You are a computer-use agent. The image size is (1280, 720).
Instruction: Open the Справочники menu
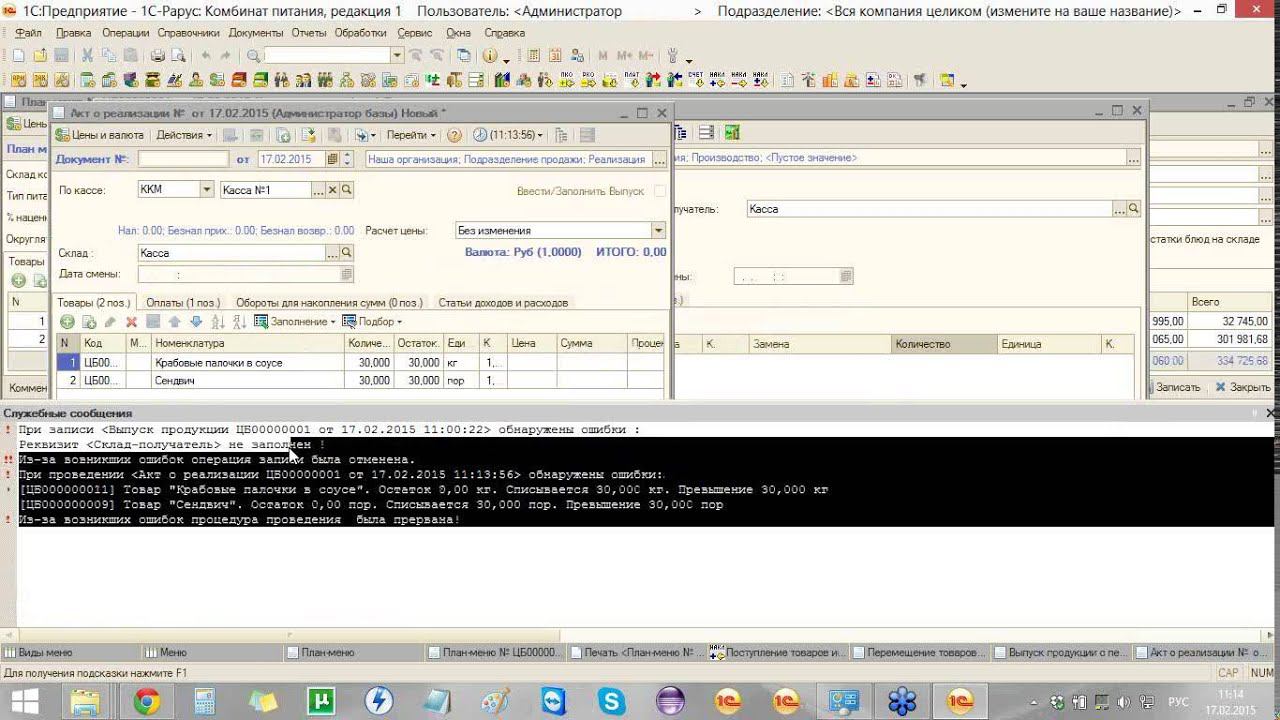click(188, 33)
